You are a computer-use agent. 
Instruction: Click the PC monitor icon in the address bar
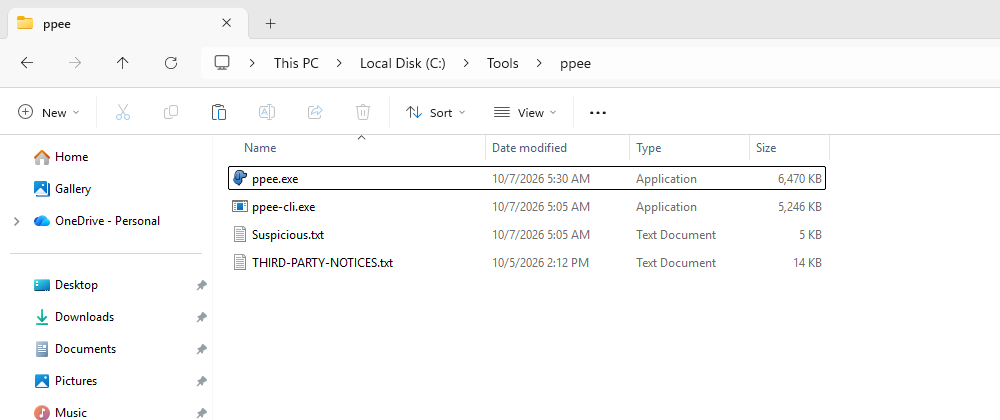(x=221, y=62)
